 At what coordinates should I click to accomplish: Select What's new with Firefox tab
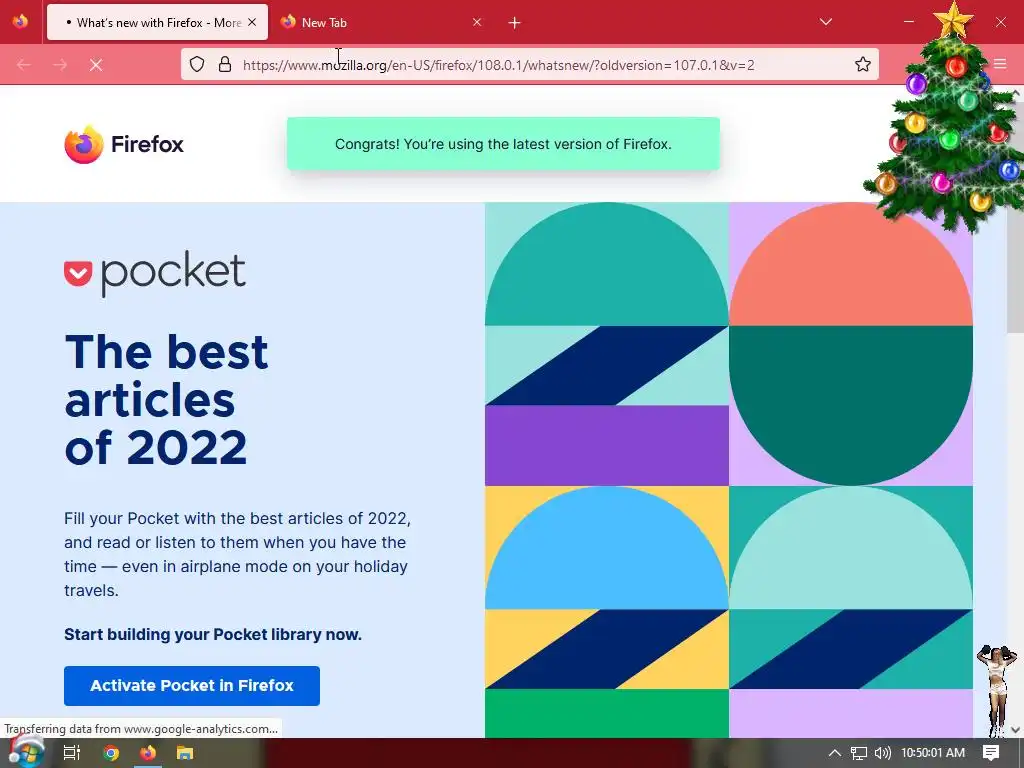tap(157, 22)
